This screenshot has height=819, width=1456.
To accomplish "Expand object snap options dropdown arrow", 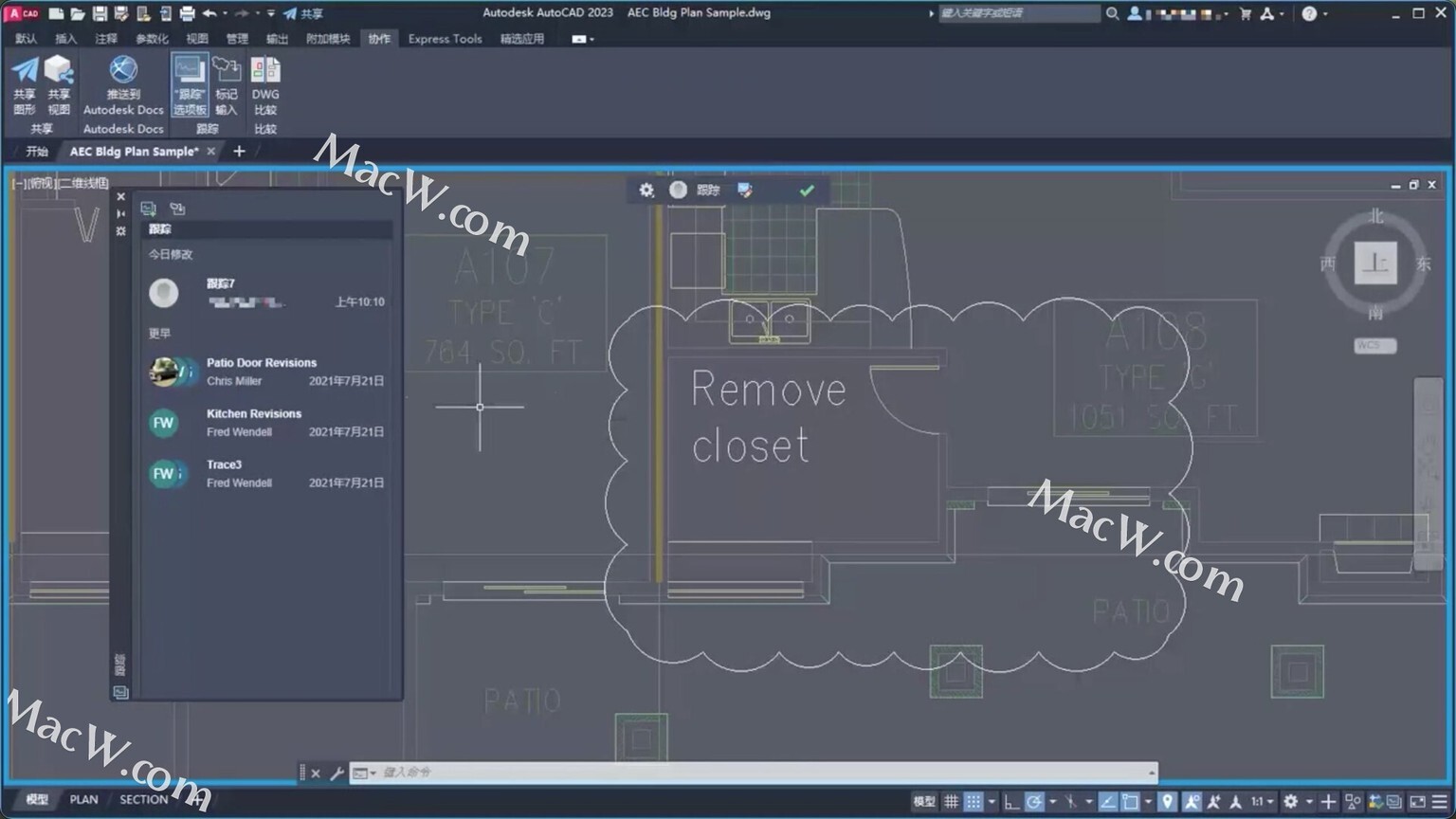I will point(1148,802).
